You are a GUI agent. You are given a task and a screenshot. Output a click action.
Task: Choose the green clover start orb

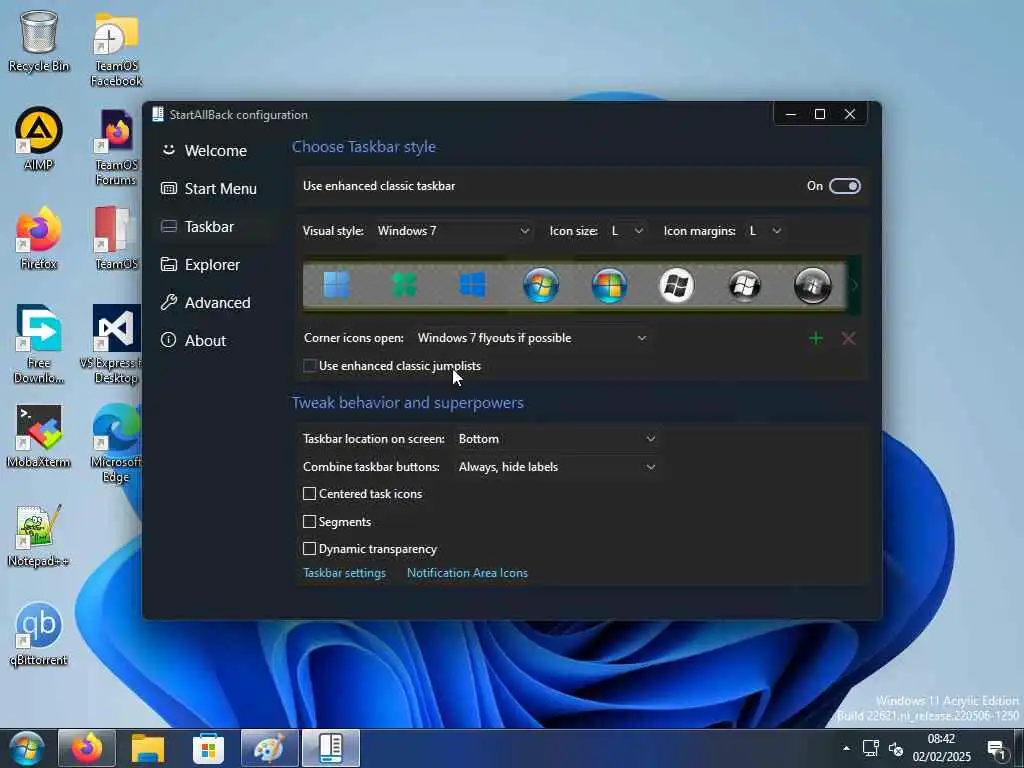(404, 285)
